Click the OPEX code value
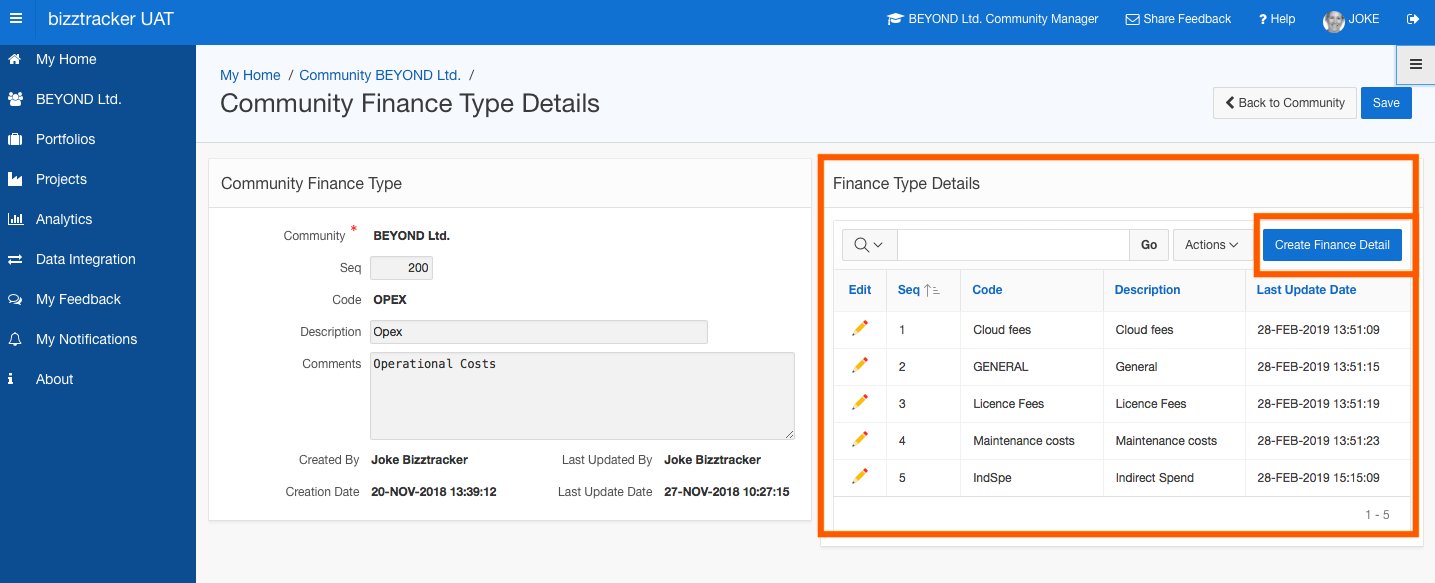 [x=390, y=300]
